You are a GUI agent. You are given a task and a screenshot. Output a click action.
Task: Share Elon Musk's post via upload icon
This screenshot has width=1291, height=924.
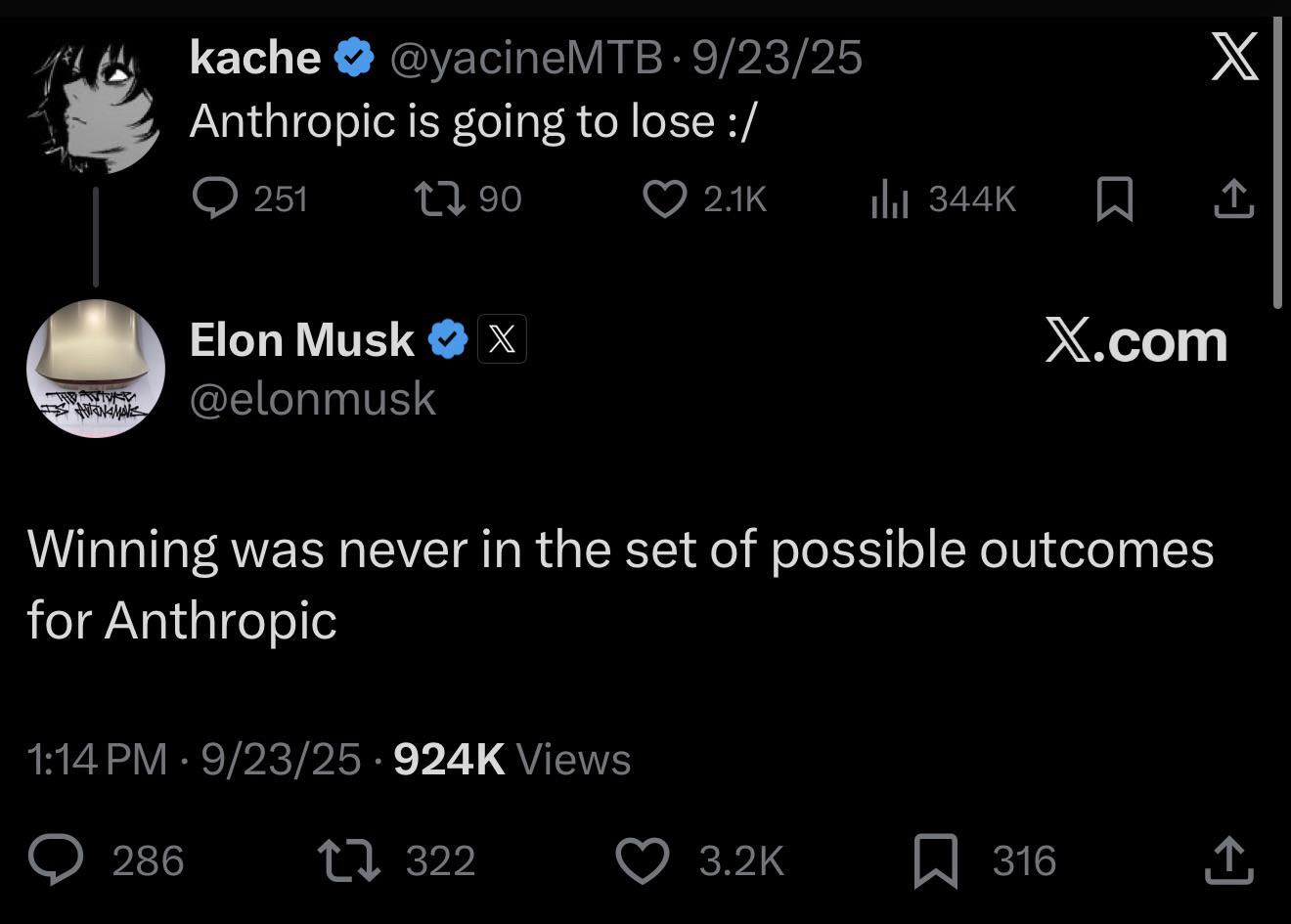coord(1228,860)
